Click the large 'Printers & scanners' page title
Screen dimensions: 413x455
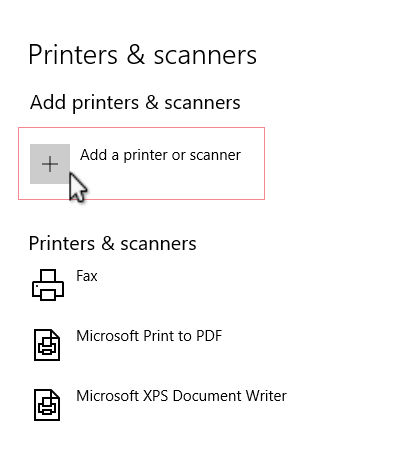click(x=143, y=55)
